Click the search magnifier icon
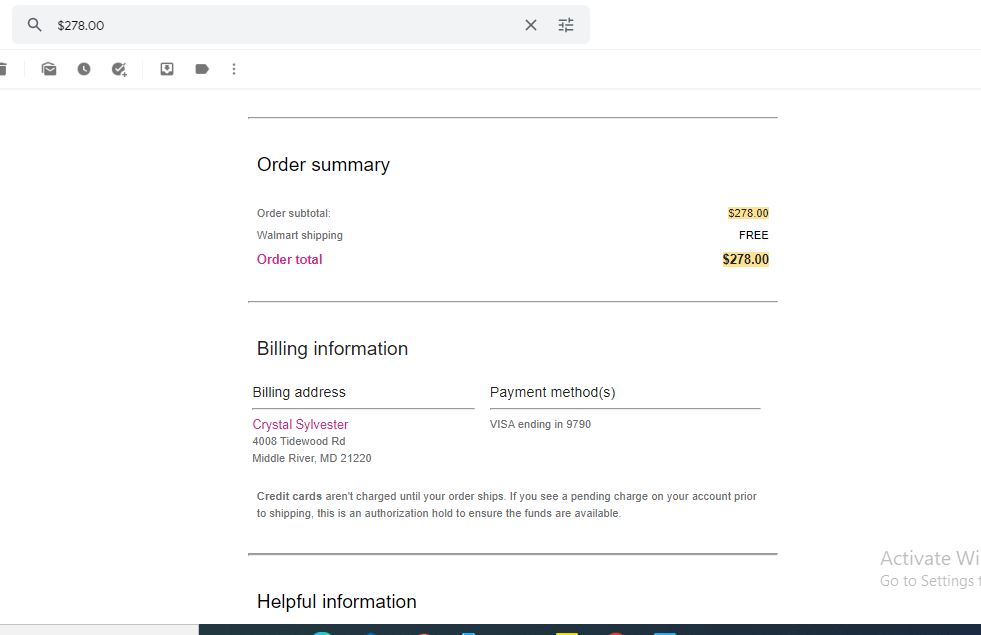This screenshot has height=635, width=981. [x=34, y=25]
